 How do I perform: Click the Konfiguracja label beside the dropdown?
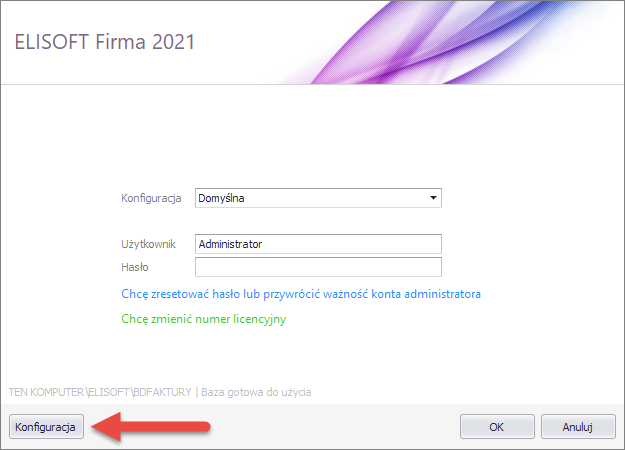coord(151,198)
